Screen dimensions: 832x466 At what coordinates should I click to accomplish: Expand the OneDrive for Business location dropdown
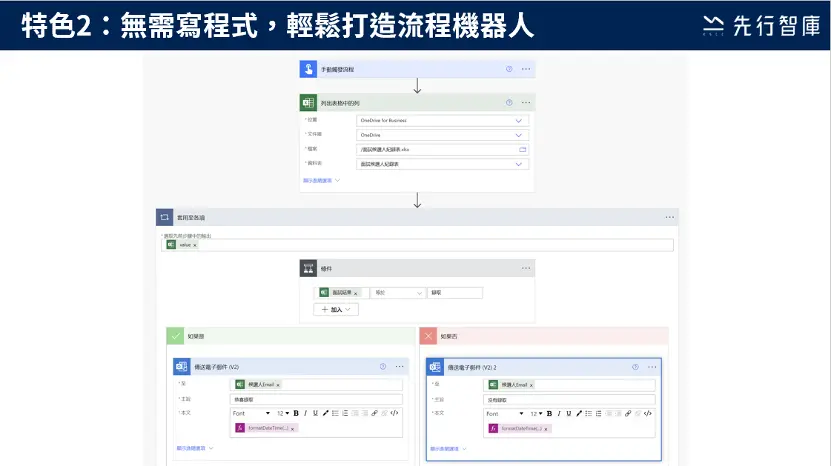pyautogui.click(x=518, y=120)
